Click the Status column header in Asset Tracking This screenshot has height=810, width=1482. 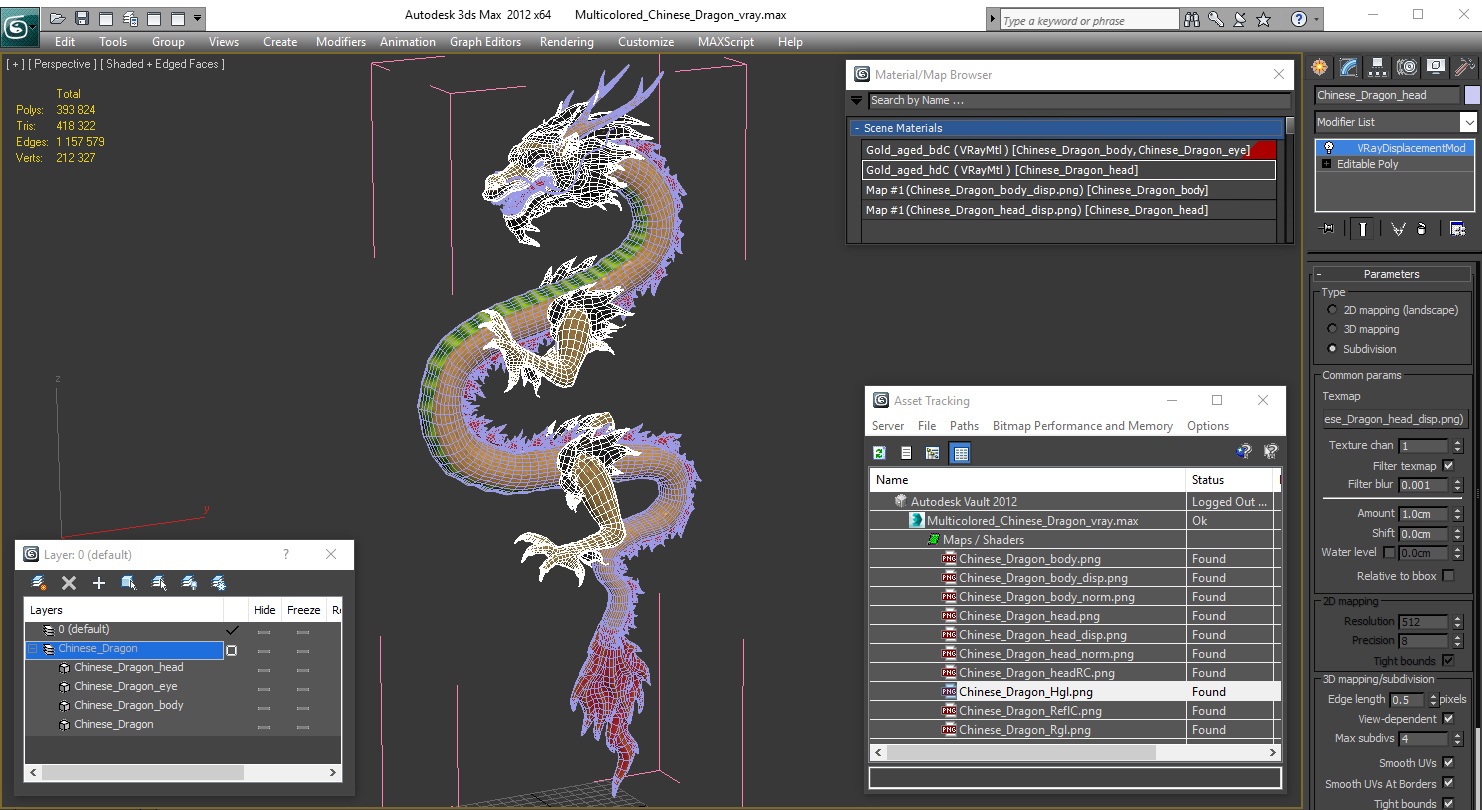click(x=1231, y=480)
